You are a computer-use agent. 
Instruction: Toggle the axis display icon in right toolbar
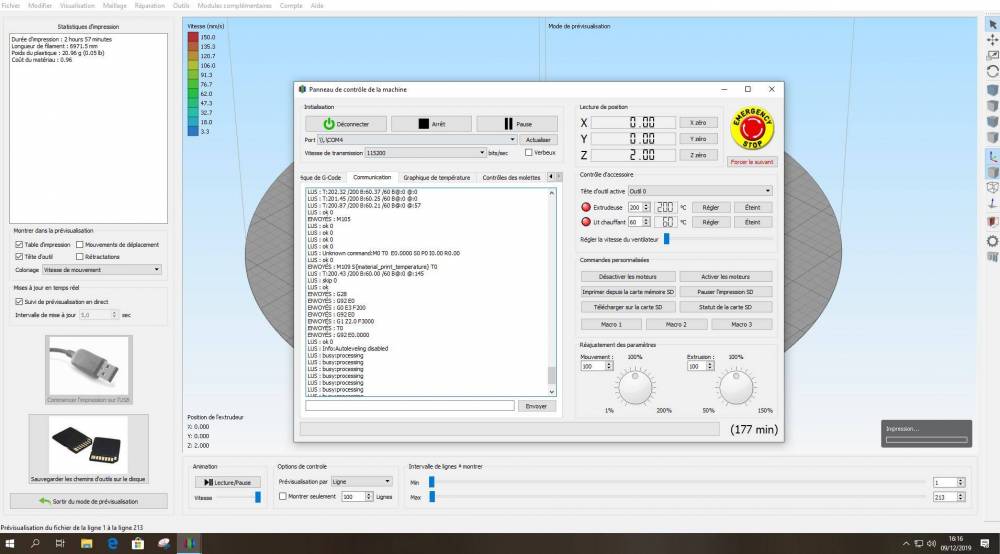[x=992, y=156]
